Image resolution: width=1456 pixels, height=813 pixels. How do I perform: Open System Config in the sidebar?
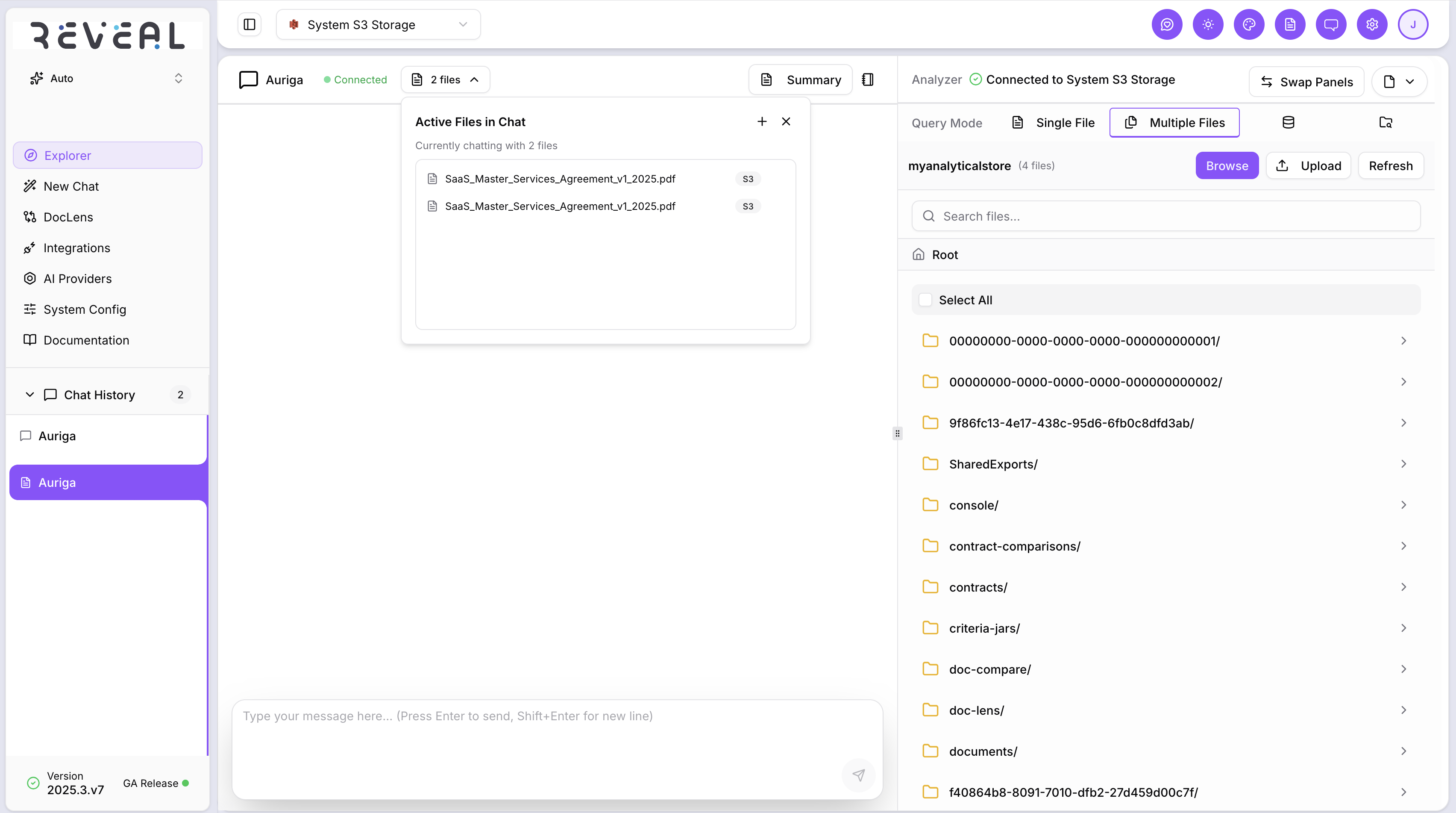[x=107, y=309]
